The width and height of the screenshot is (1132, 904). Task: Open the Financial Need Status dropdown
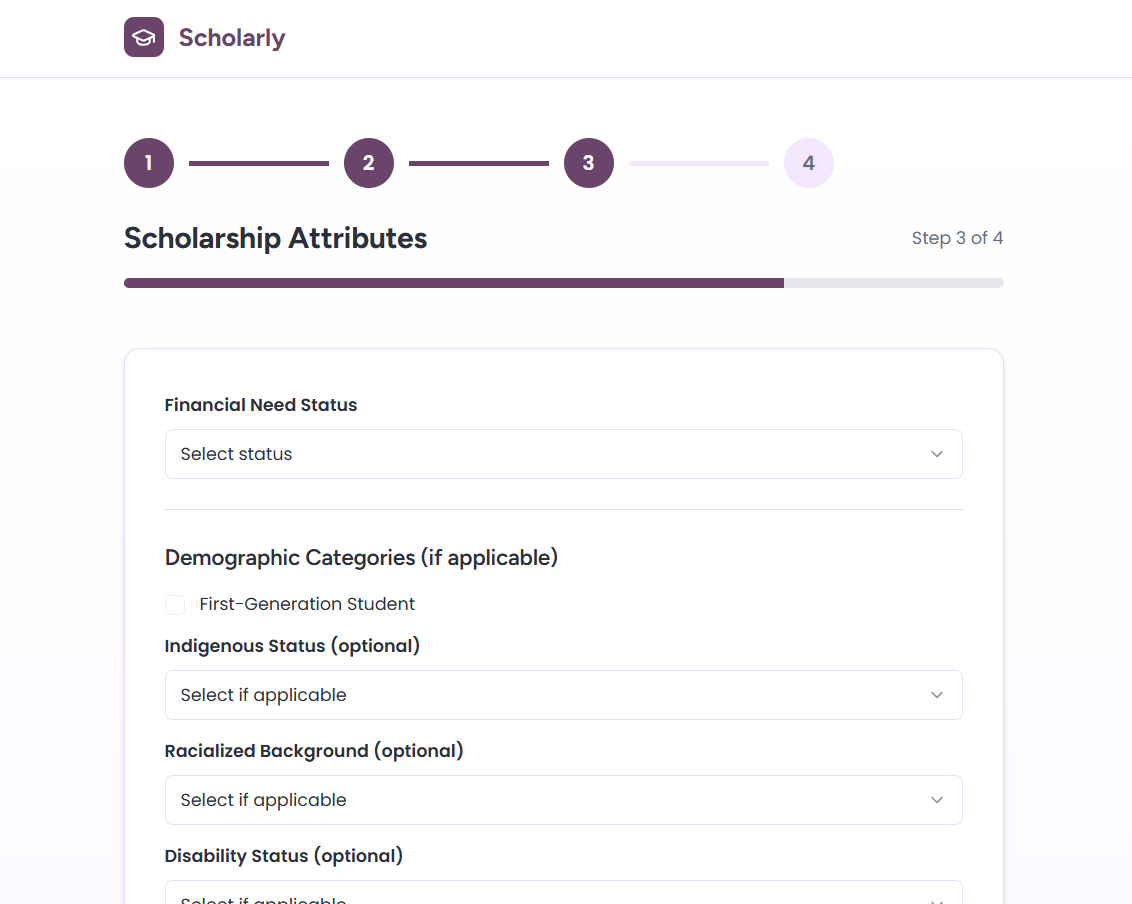(x=563, y=454)
